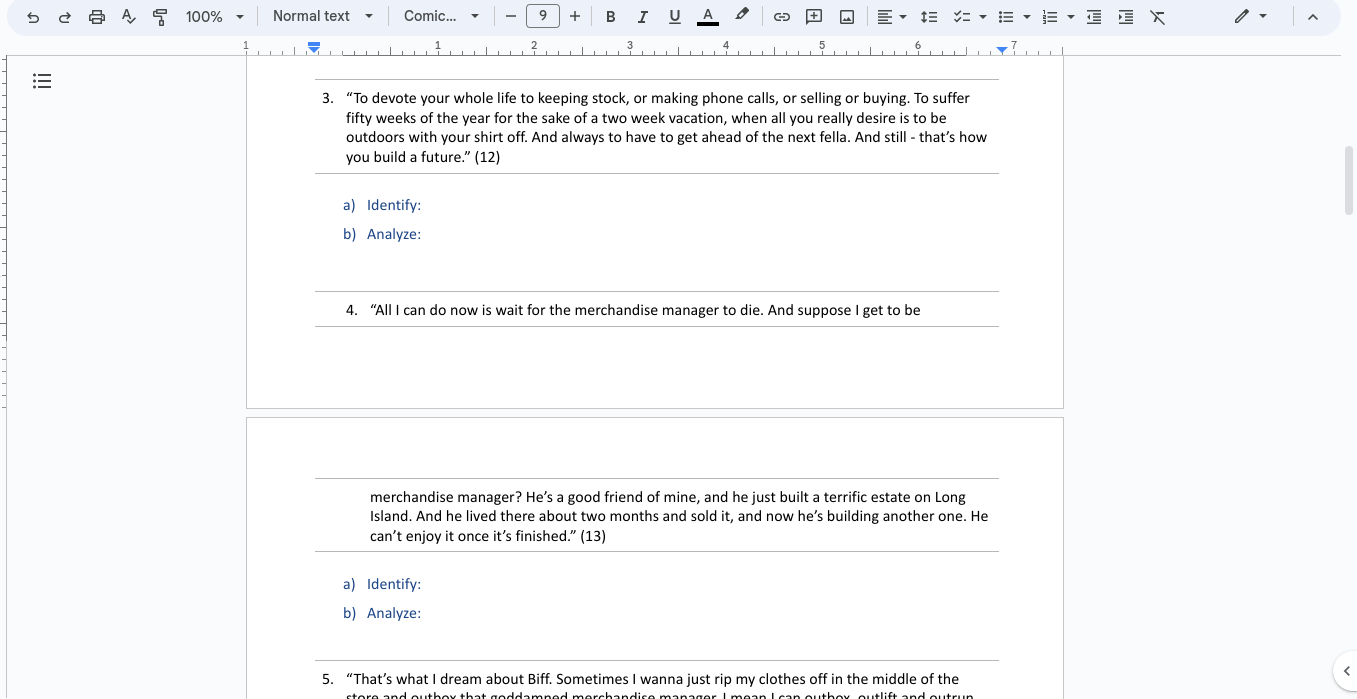Clear text formatting
This screenshot has width=1357, height=699.
(1158, 16)
